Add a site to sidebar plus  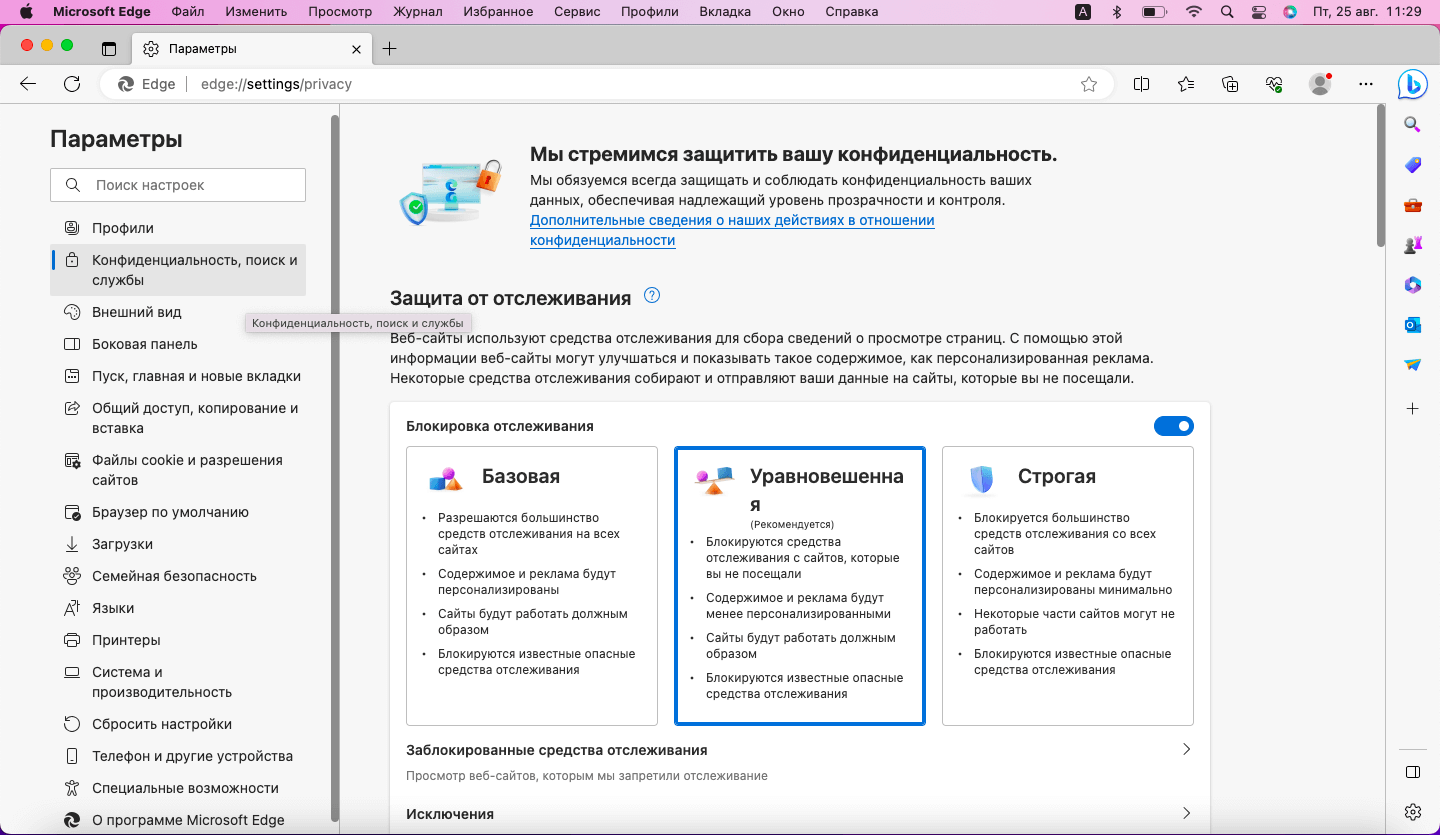[1412, 409]
